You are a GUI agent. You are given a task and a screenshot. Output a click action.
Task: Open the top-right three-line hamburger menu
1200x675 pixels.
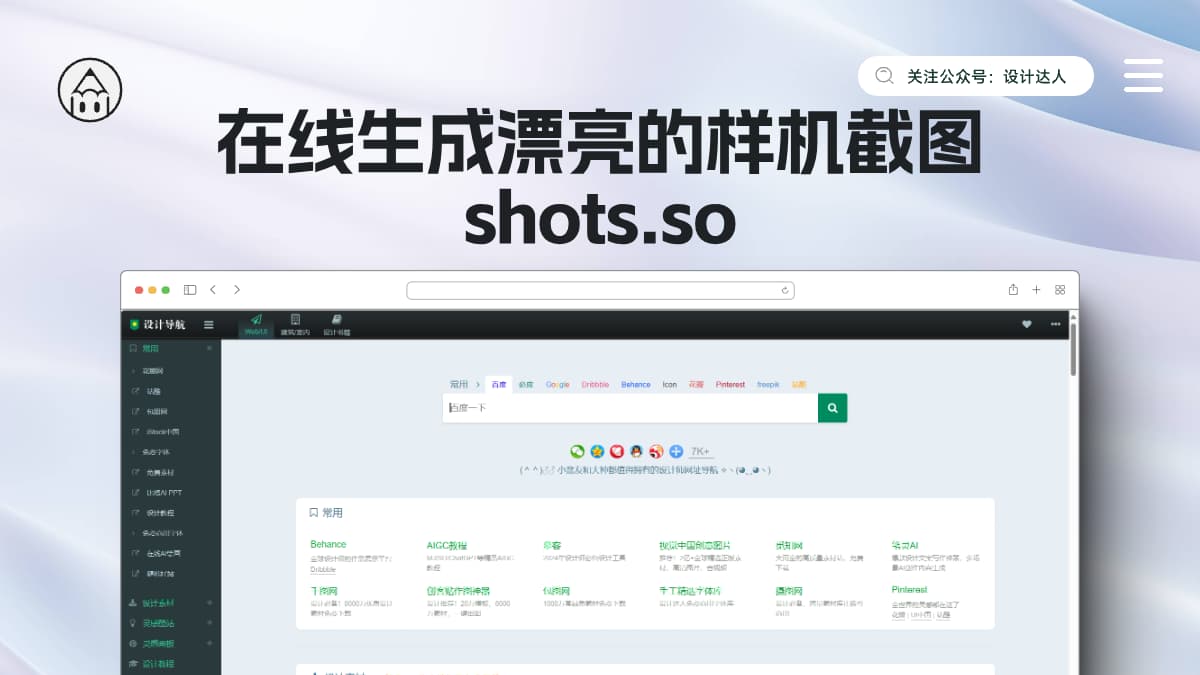point(1143,76)
